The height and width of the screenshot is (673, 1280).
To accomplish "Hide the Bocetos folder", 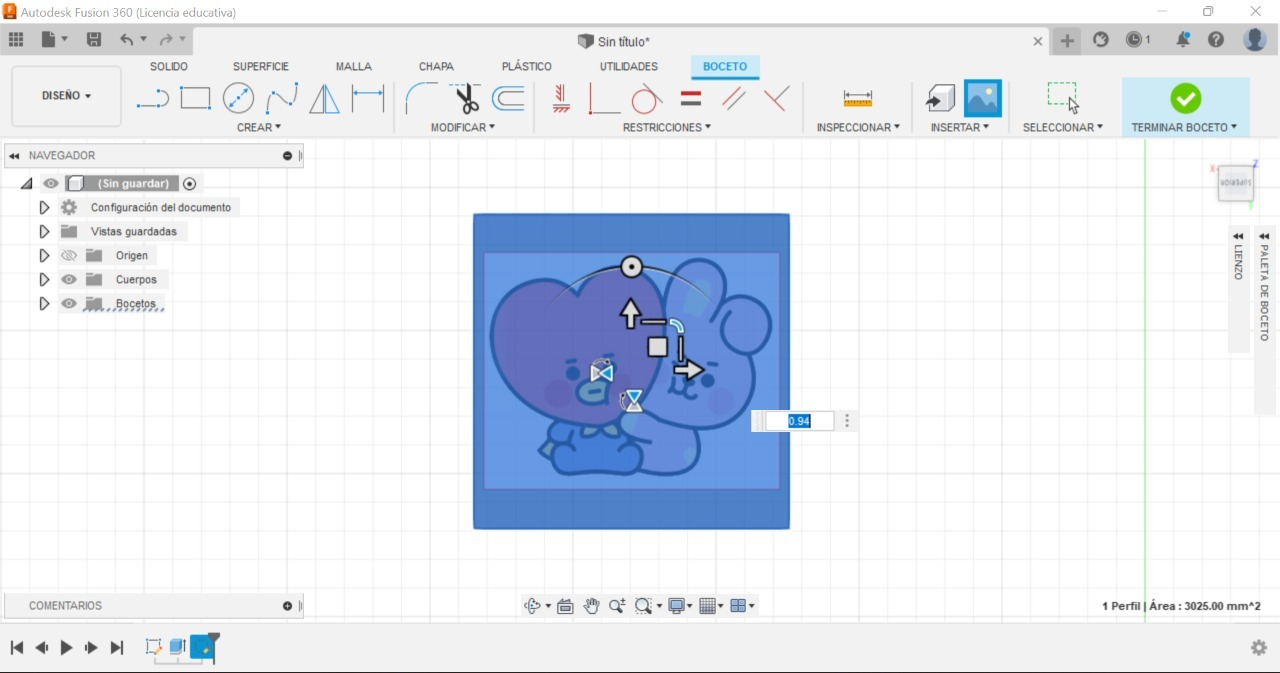I will [69, 304].
